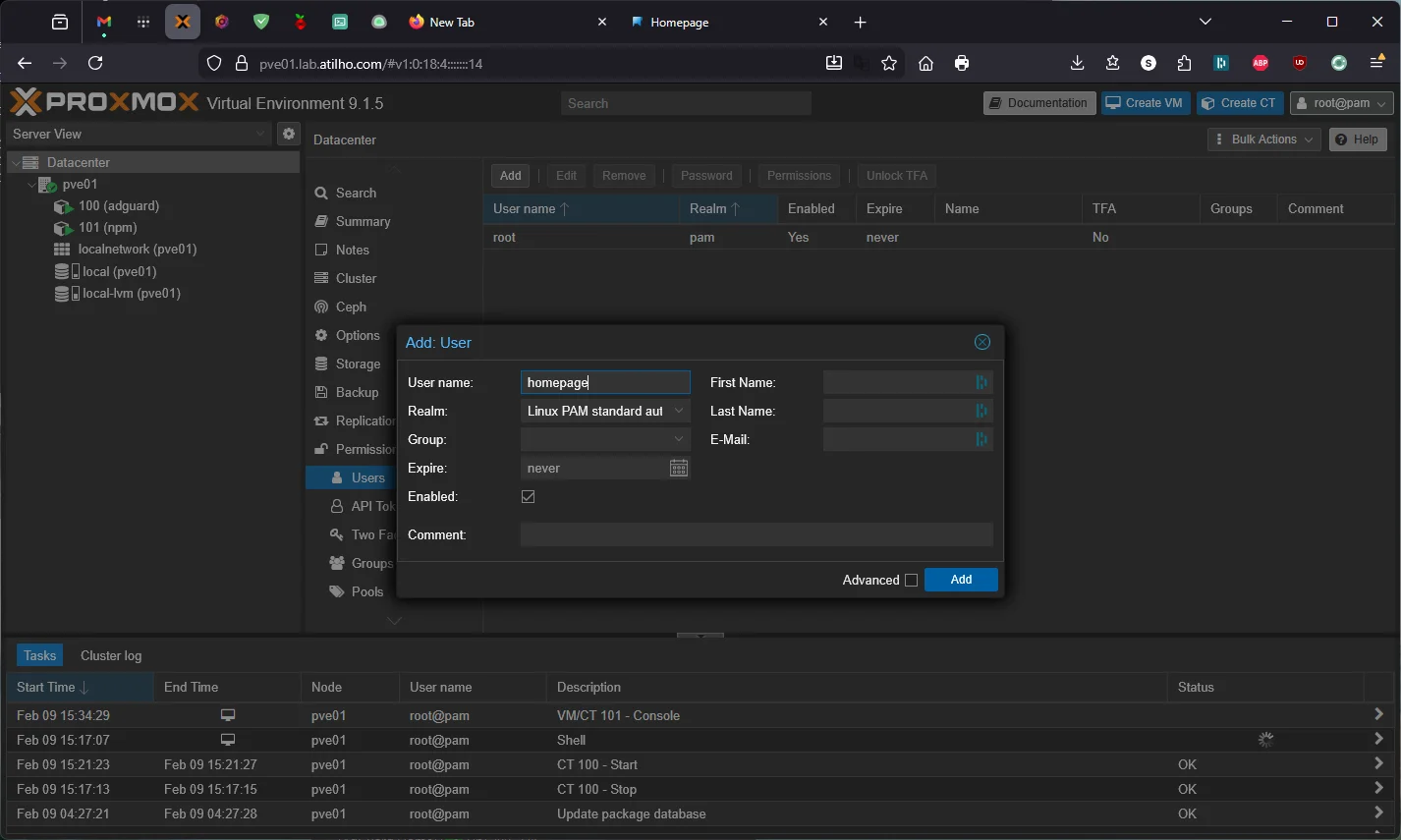
Task: Collapse the pve01 node in Server View
Action: (x=30, y=184)
